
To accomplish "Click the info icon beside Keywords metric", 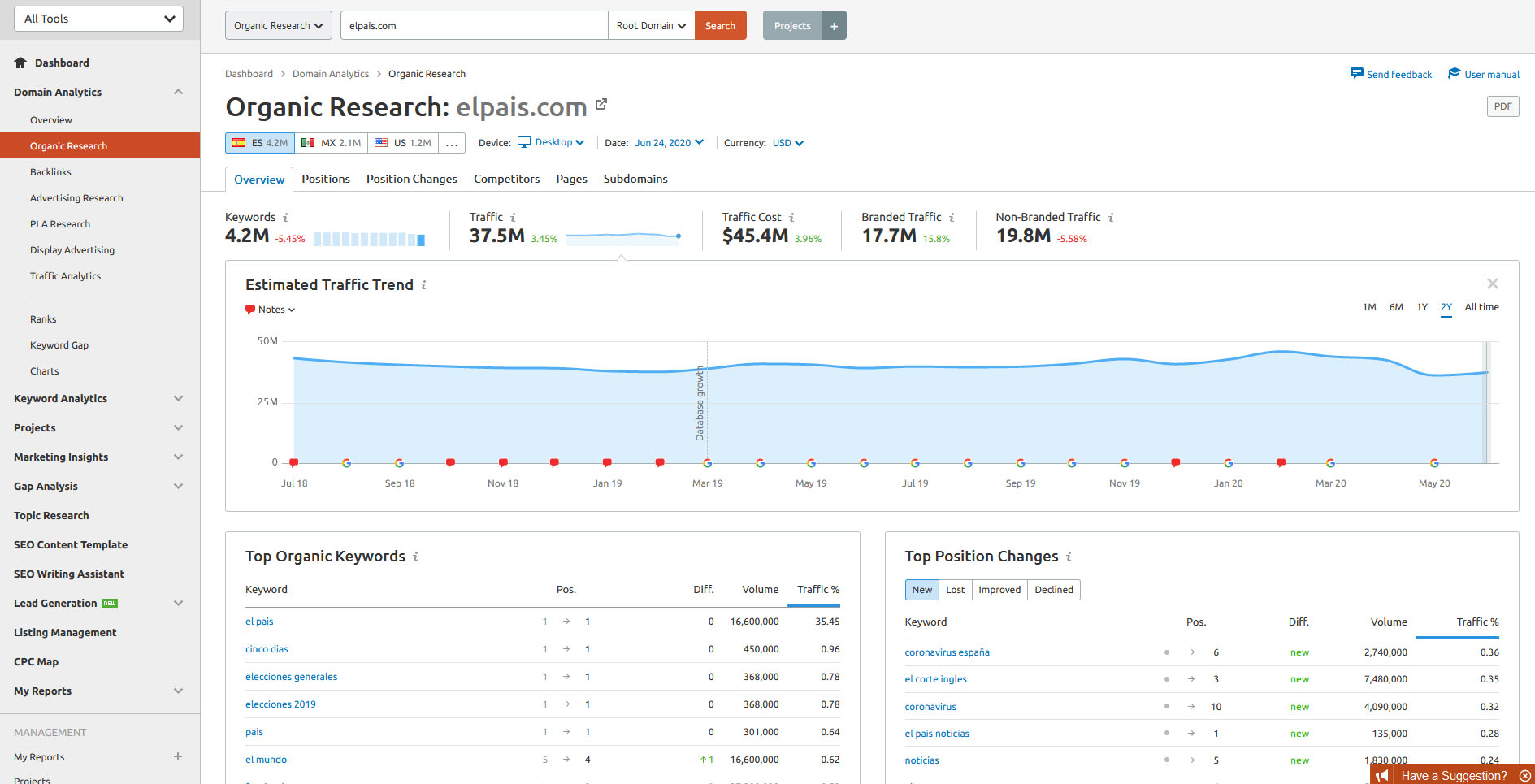I will pyautogui.click(x=285, y=218).
